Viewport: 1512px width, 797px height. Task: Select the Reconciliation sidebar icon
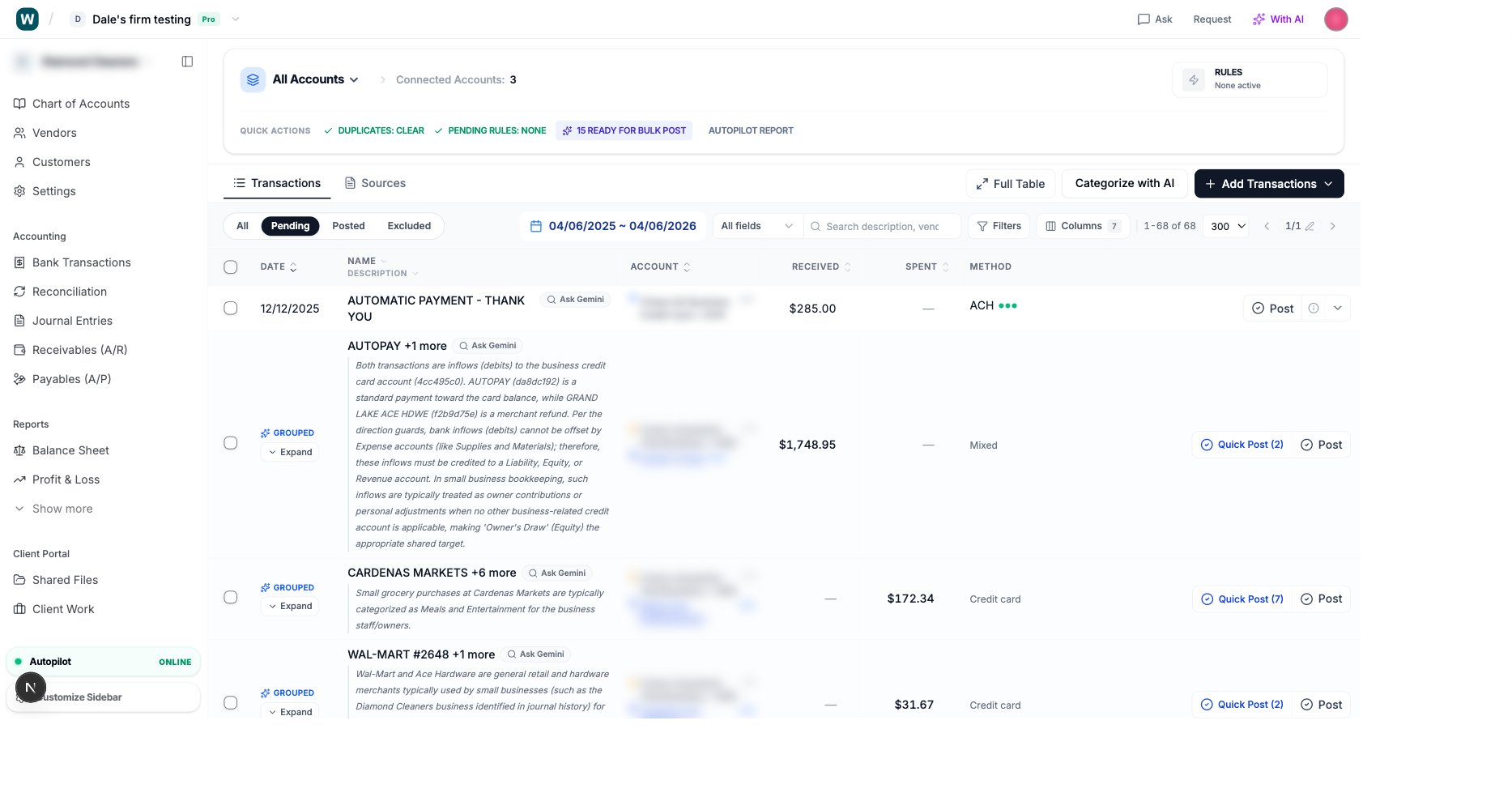coord(19,292)
